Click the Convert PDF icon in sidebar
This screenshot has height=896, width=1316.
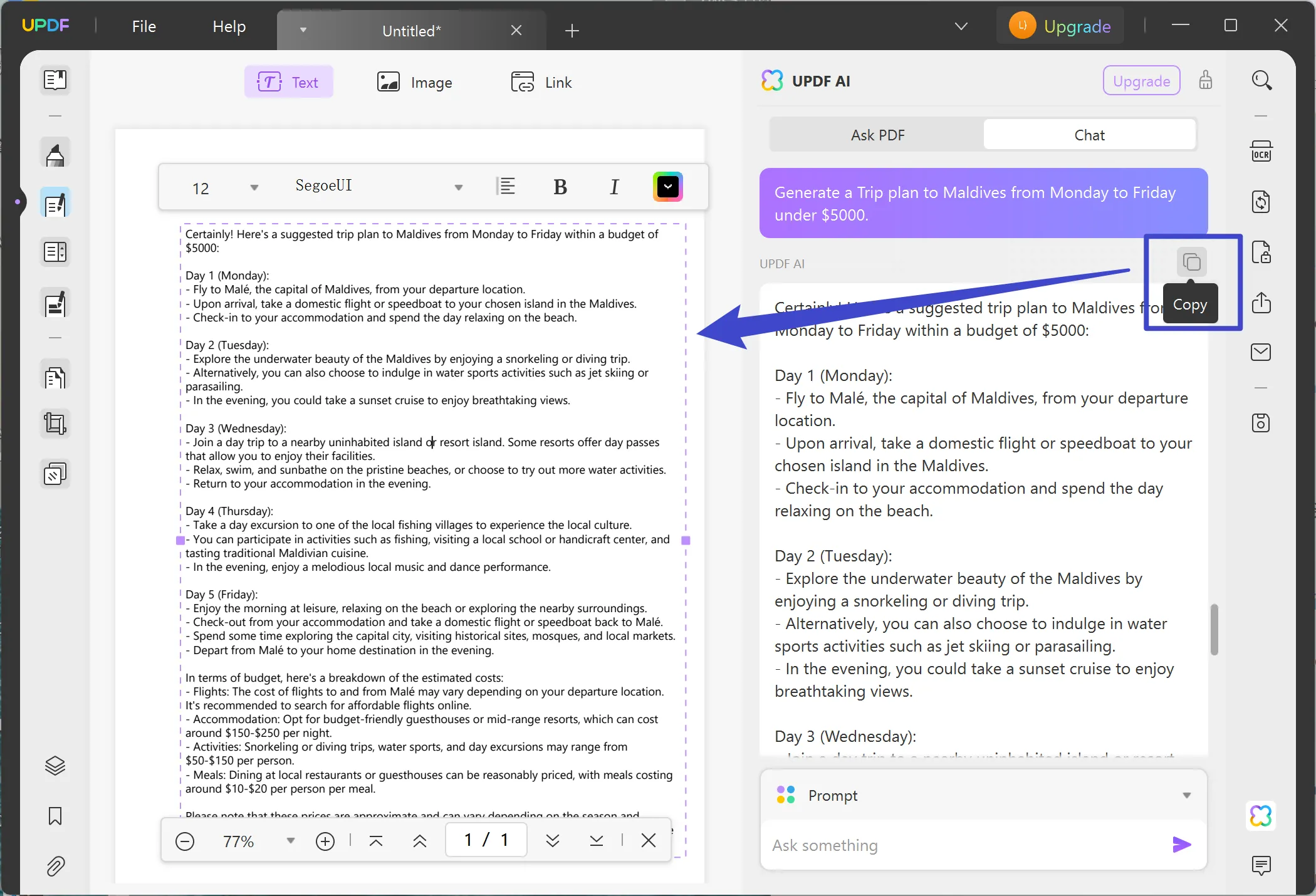1261,202
